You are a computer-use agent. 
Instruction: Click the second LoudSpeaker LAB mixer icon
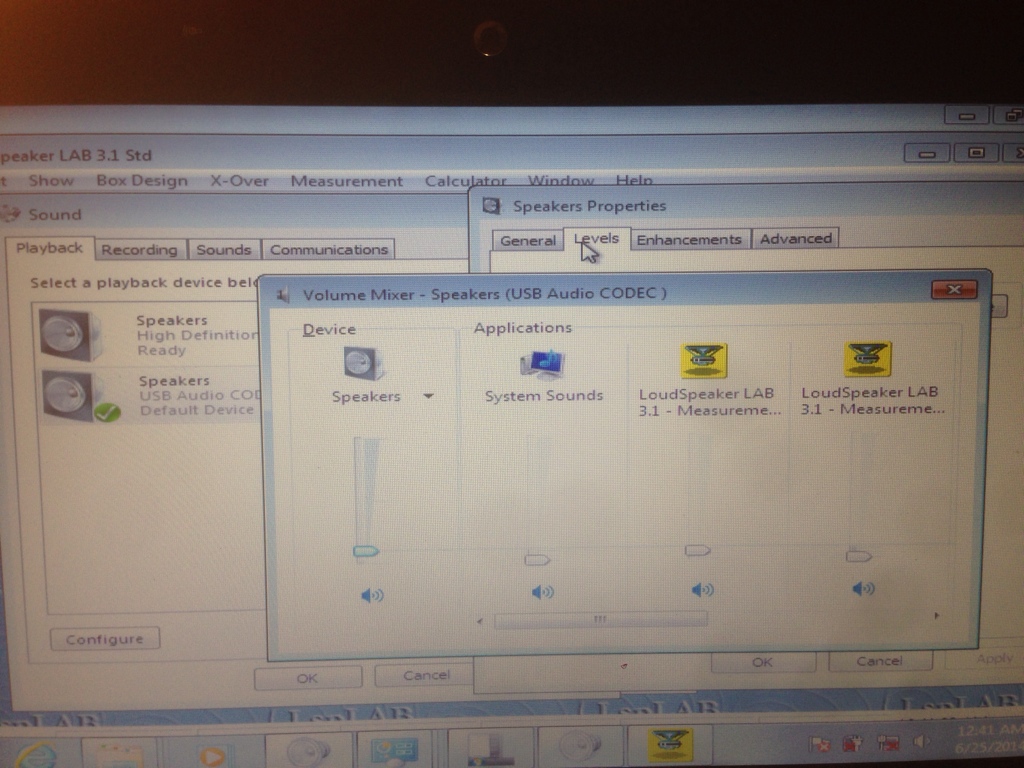867,359
